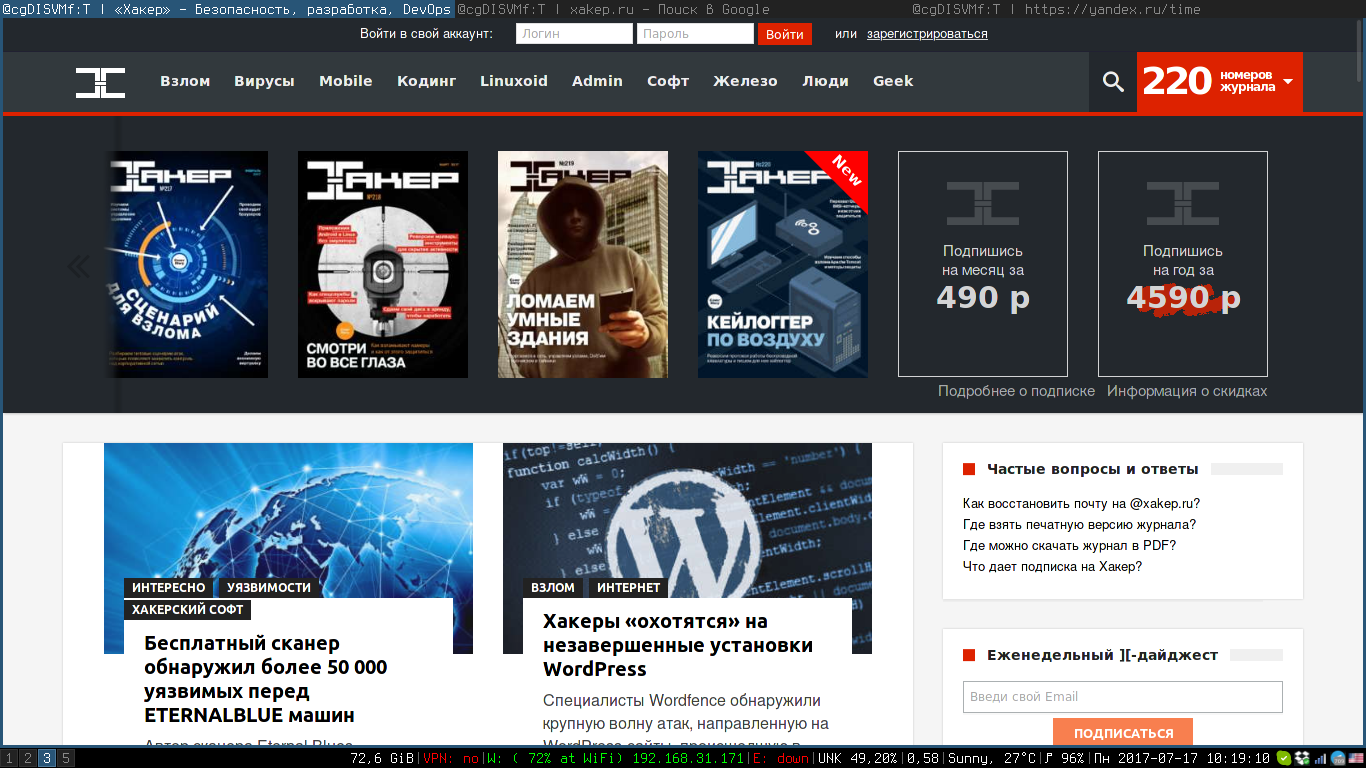Click the blue round tray icon beside the flag
This screenshot has height=768, width=1366.
tap(1337, 759)
